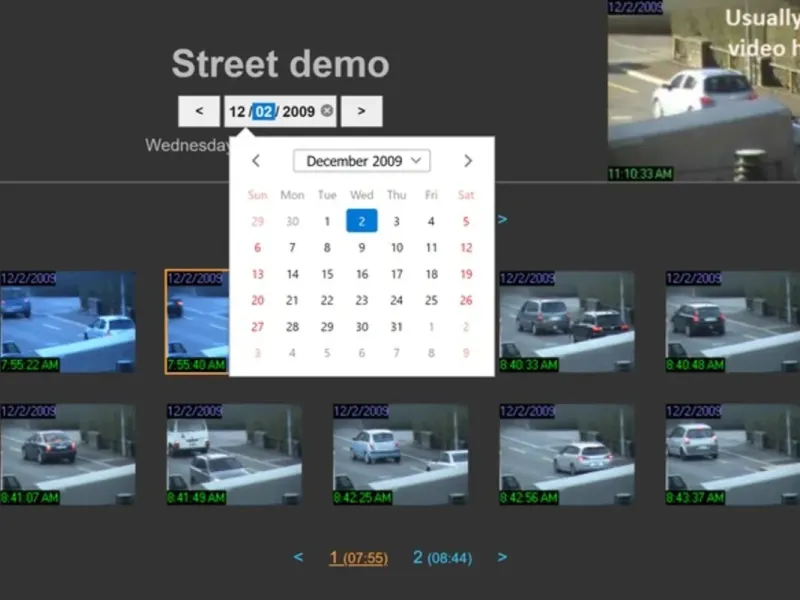This screenshot has height=600, width=800.
Task: Open the 11:10:33 AM preview video
Action: click(x=704, y=90)
